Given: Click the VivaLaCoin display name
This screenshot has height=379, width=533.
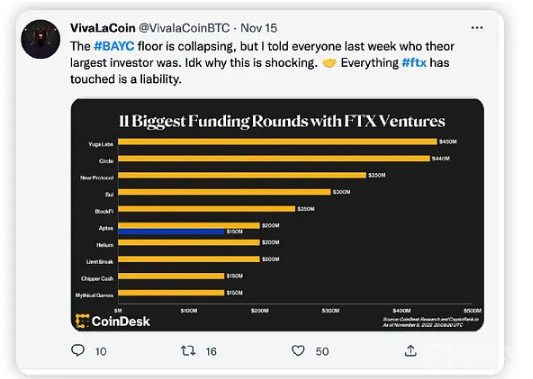Looking at the screenshot, I should pos(103,28).
